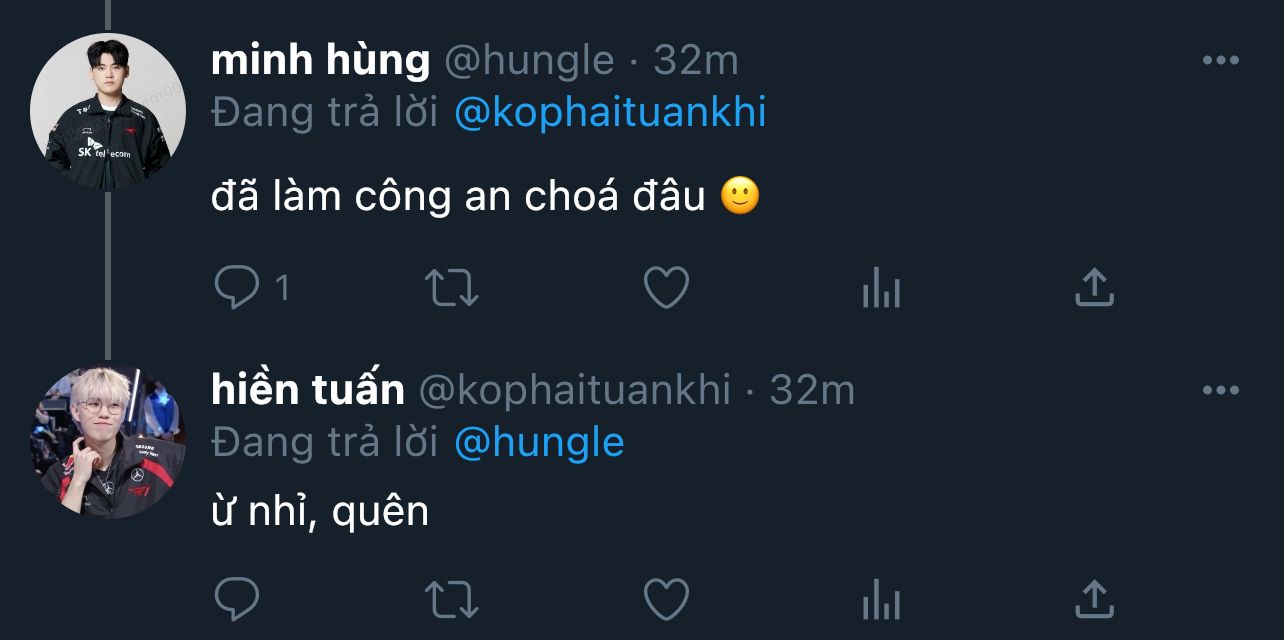Reply to hiền tuấn's tweet
Screen dimensions: 1284x640
pos(238,599)
